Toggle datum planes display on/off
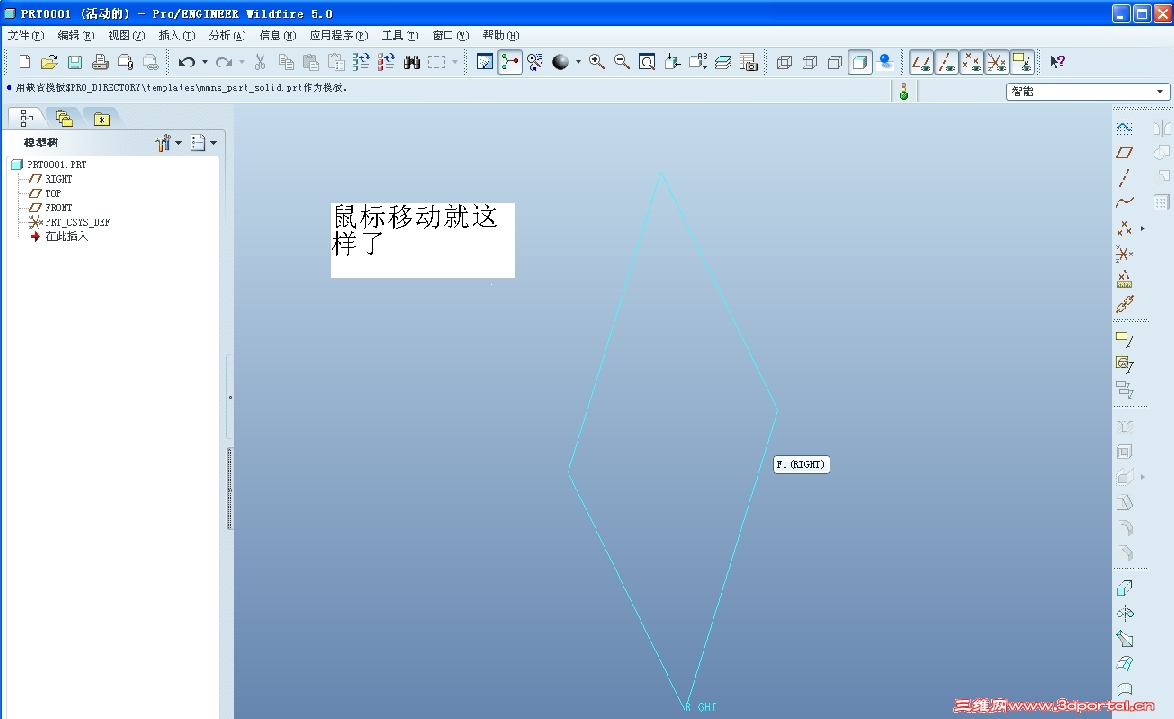 tap(921, 62)
